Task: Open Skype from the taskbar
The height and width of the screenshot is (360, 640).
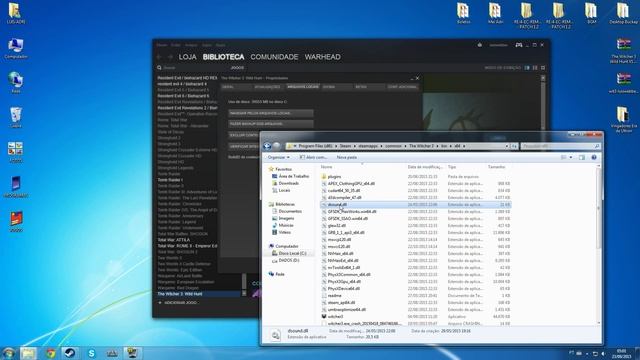Action: point(91,353)
